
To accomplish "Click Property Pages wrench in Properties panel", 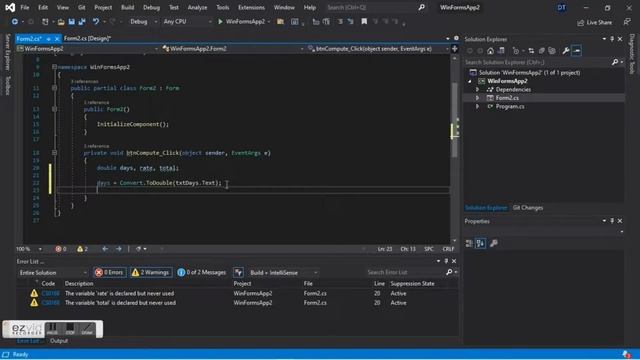I will pos(493,243).
